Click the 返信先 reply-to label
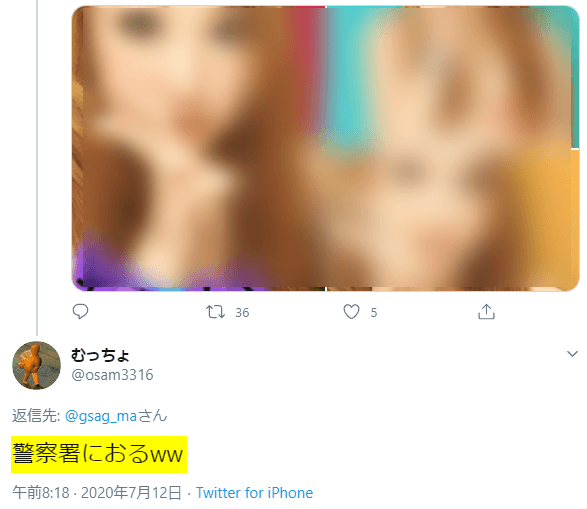587x509 pixels. point(36,416)
